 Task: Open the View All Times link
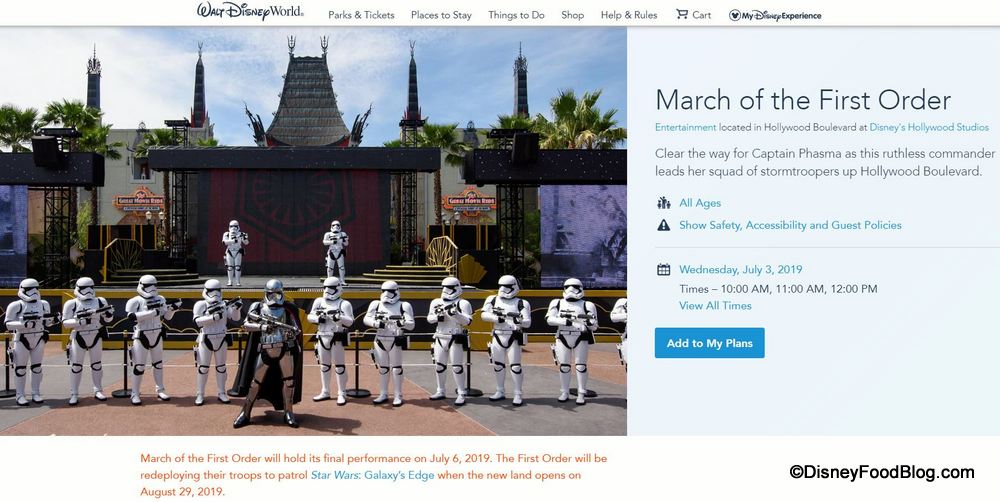(x=715, y=306)
